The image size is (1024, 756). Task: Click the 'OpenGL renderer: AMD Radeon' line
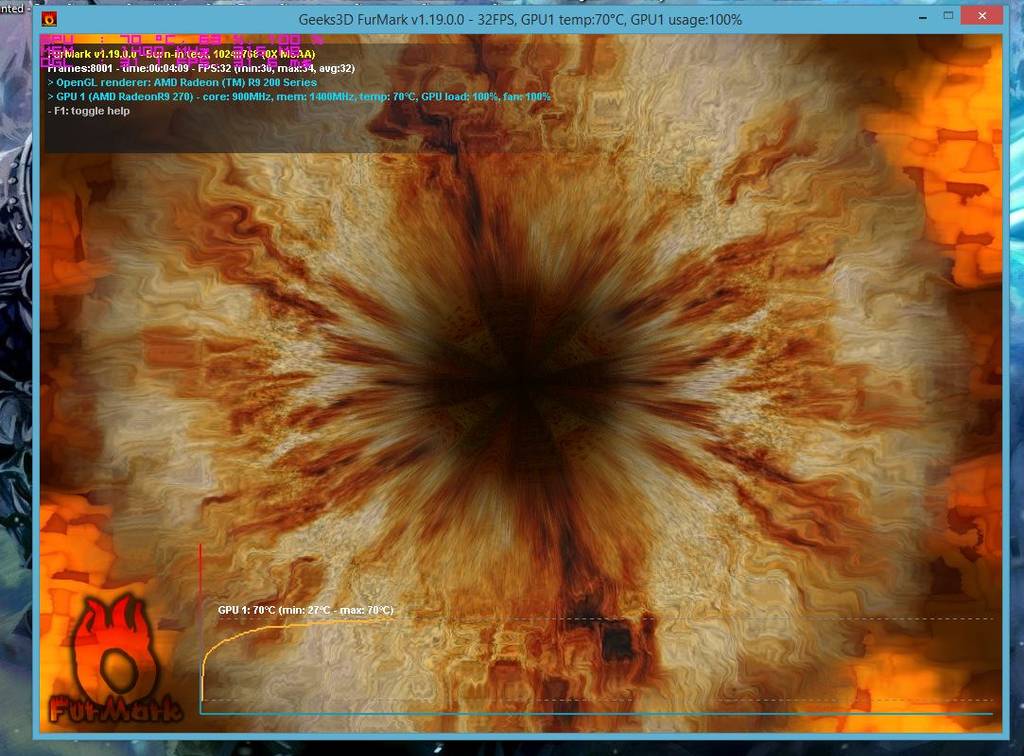pos(182,82)
